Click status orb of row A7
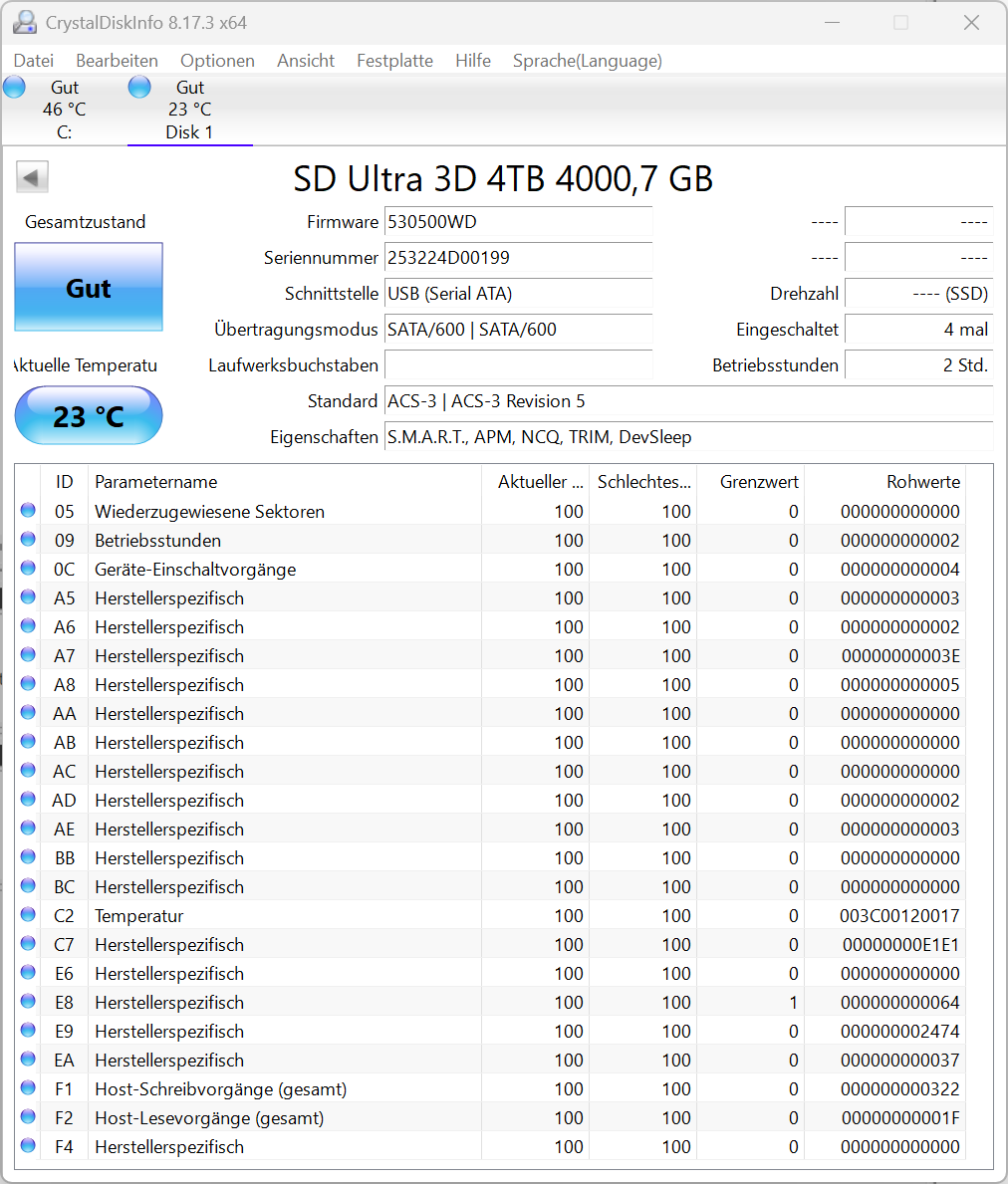Viewport: 1008px width, 1184px height. [28, 654]
